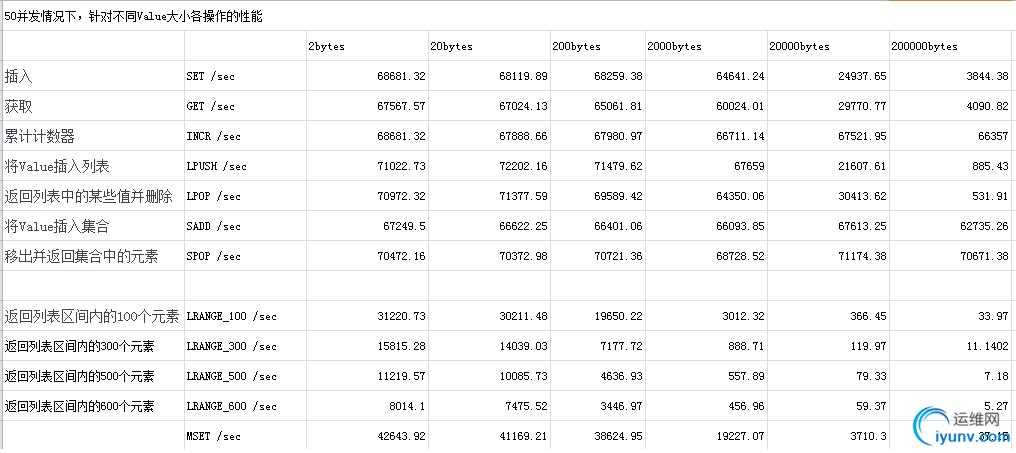Select the 200000bytes header cell
Screen dimensions: 1016x453
point(924,46)
